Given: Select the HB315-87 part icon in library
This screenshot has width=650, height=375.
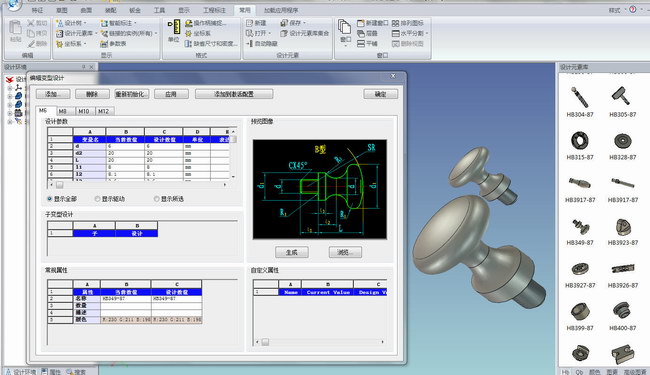Looking at the screenshot, I should 580,140.
